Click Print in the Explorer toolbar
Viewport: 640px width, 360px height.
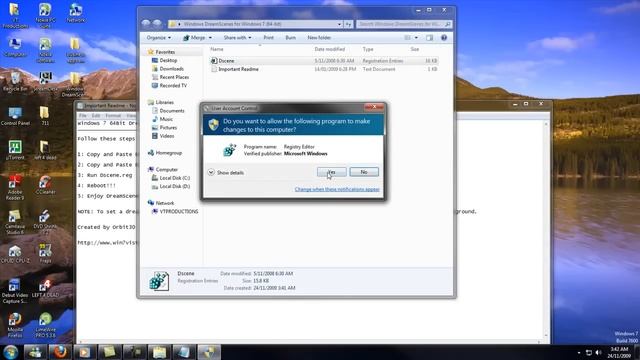pos(269,38)
